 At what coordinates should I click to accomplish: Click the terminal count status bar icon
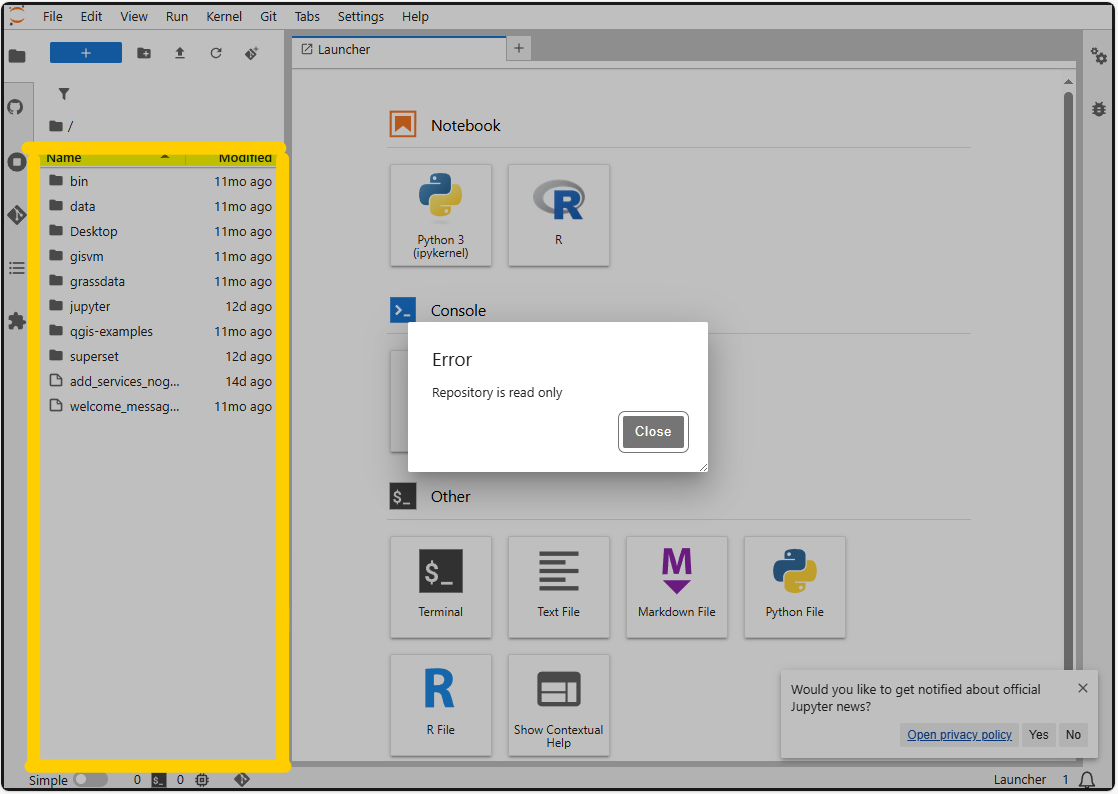pyautogui.click(x=159, y=780)
